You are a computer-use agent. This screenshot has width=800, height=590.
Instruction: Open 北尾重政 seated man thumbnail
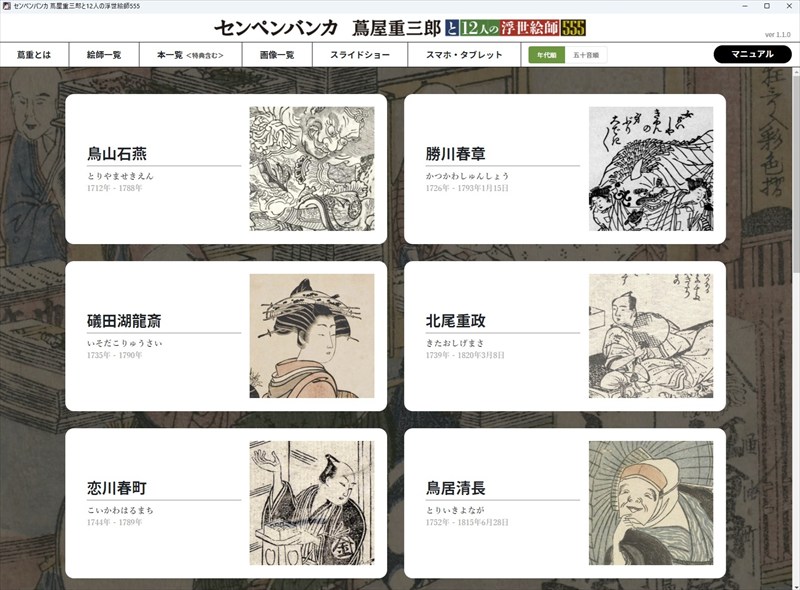pos(651,336)
